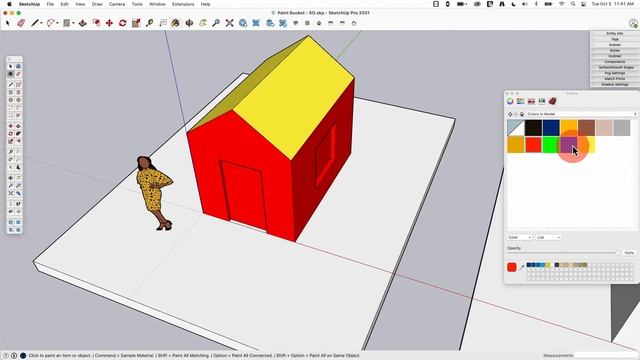The image size is (640, 360).
Task: Open the arc tool dropdown arrow
Action: point(57,23)
